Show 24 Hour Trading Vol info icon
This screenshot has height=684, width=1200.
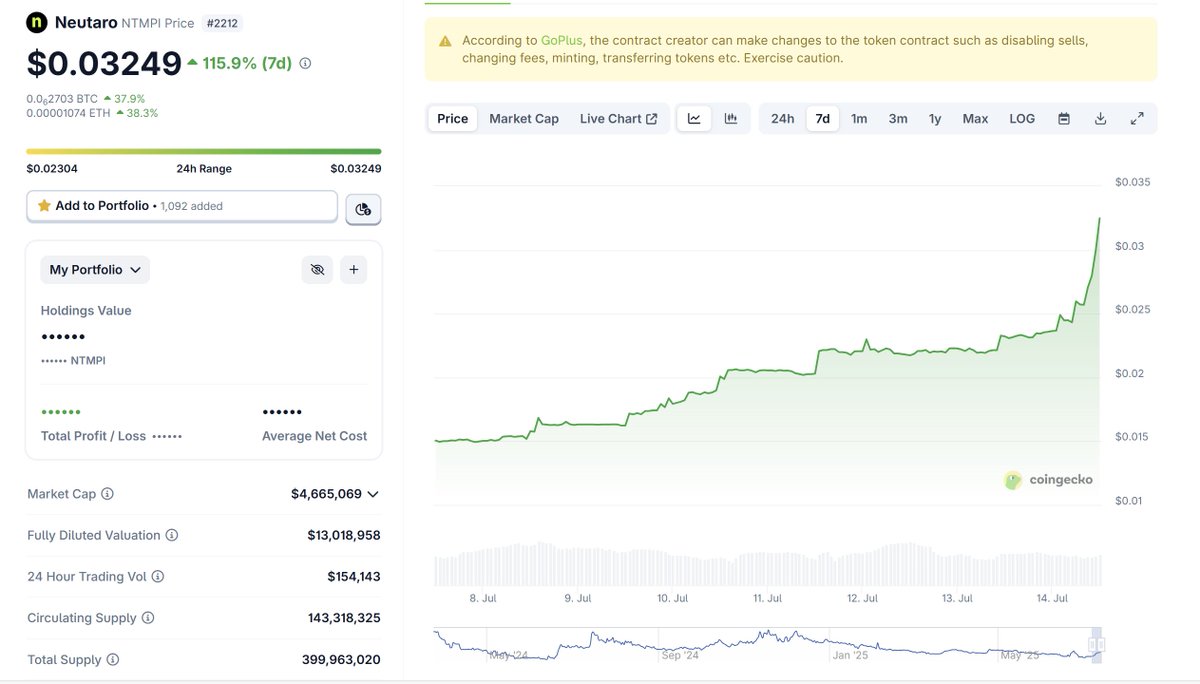[157, 576]
